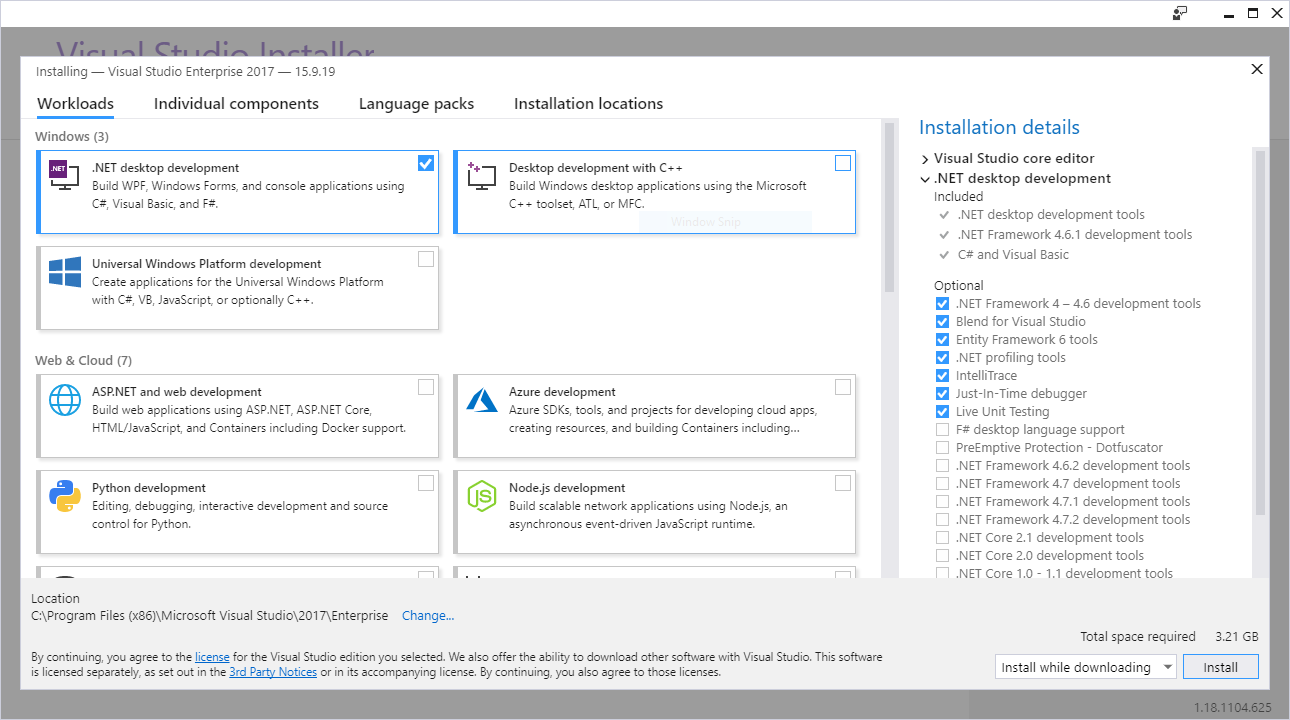Screen dimensions: 1290x720
Task: Open the Language packs tab
Action: coord(416,104)
